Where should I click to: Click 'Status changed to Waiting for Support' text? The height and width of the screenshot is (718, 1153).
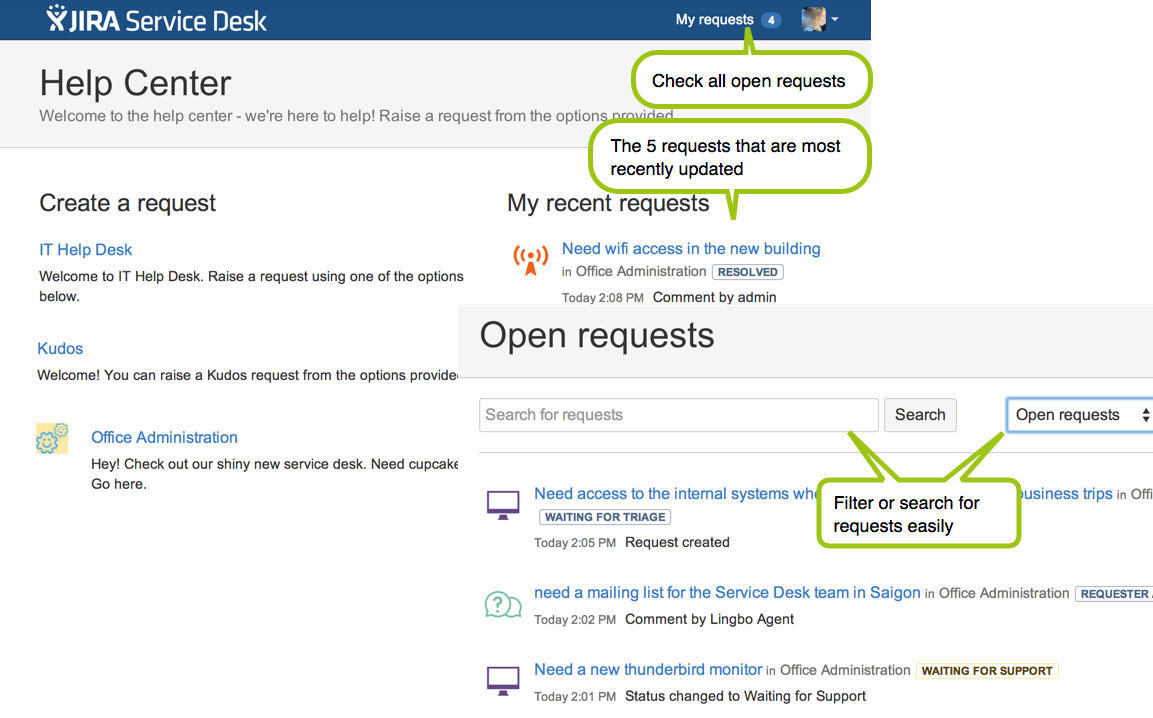click(745, 696)
